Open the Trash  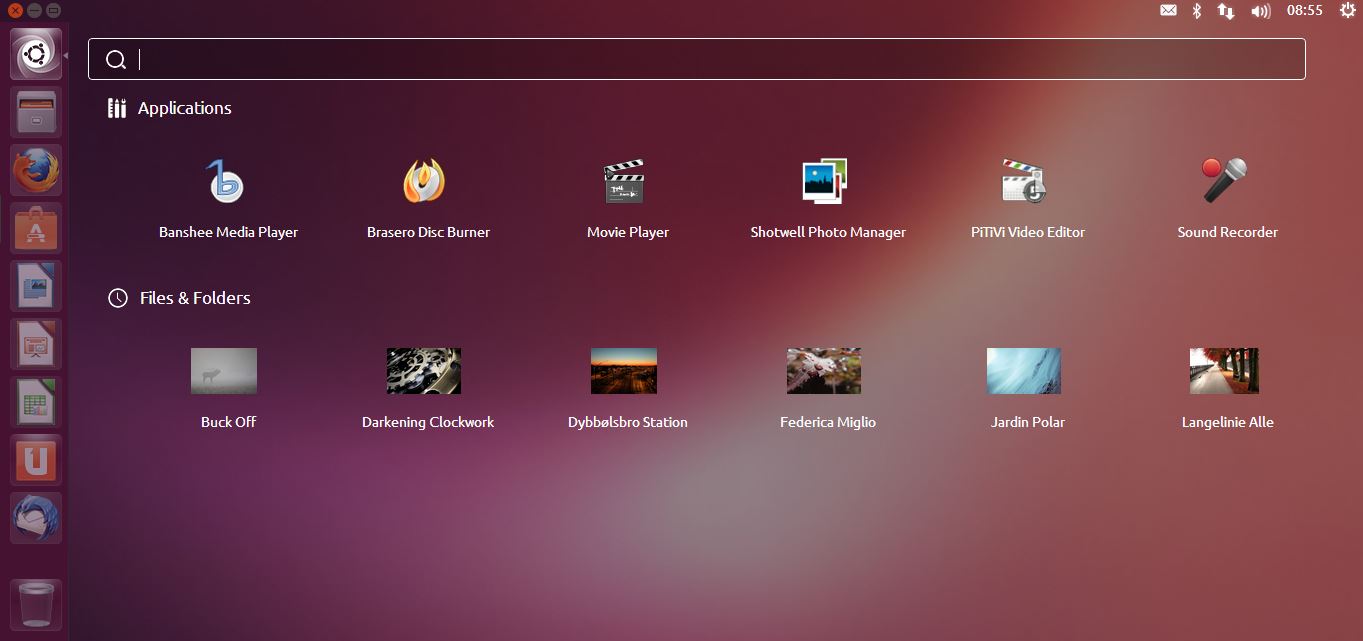[36, 605]
